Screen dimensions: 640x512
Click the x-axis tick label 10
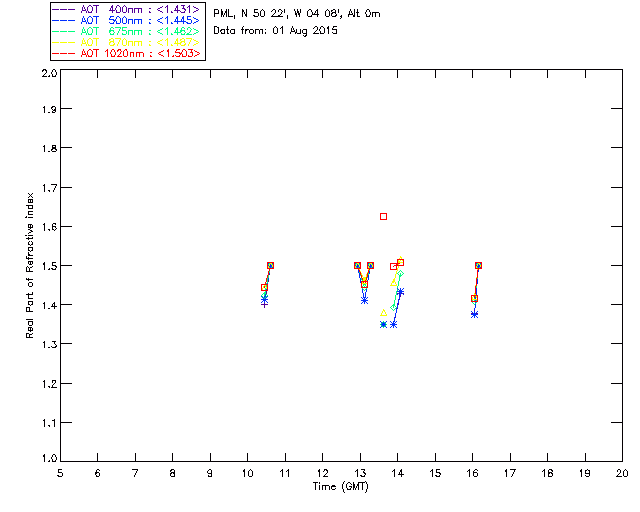[x=248, y=473]
